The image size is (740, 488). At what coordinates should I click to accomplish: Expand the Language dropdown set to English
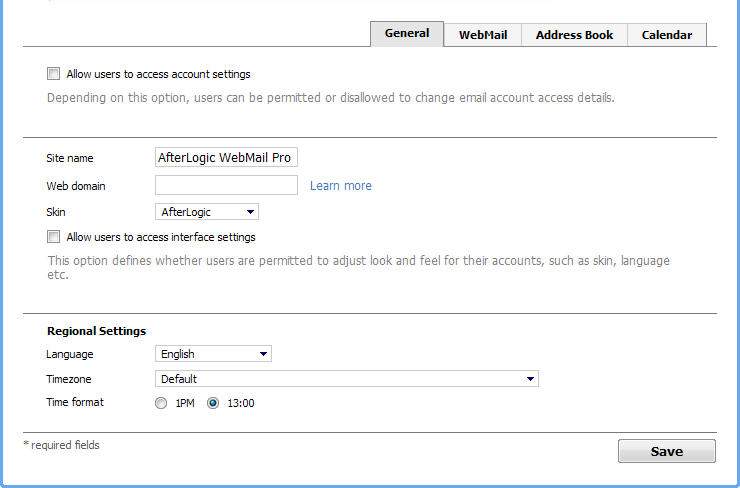coord(214,354)
